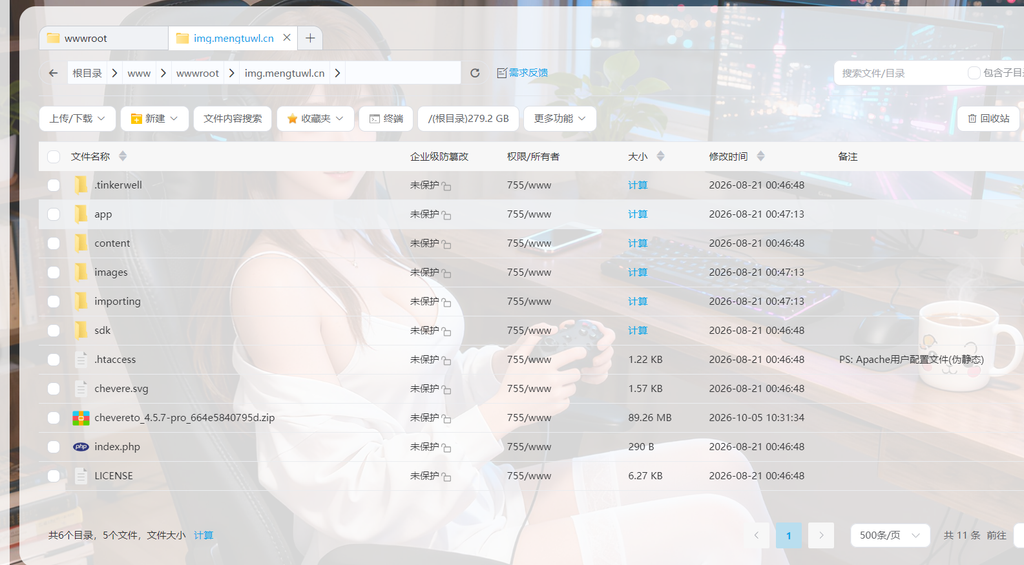Viewport: 1024px width, 565px height.
Task: Go to wwwroot breadcrumb
Action: [197, 73]
